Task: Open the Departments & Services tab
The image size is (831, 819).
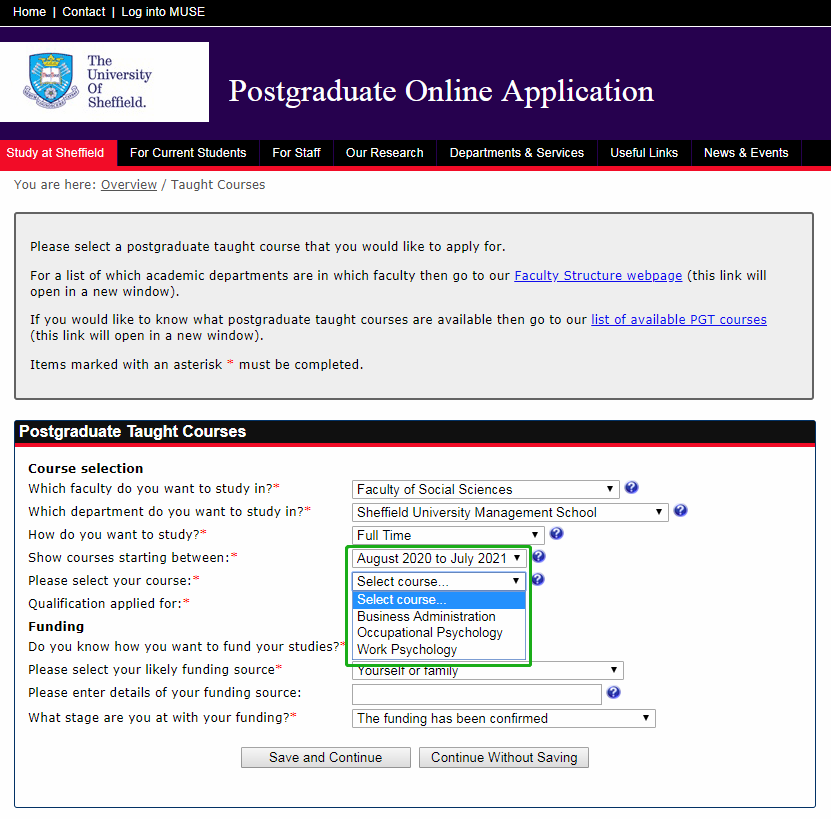Action: 517,153
